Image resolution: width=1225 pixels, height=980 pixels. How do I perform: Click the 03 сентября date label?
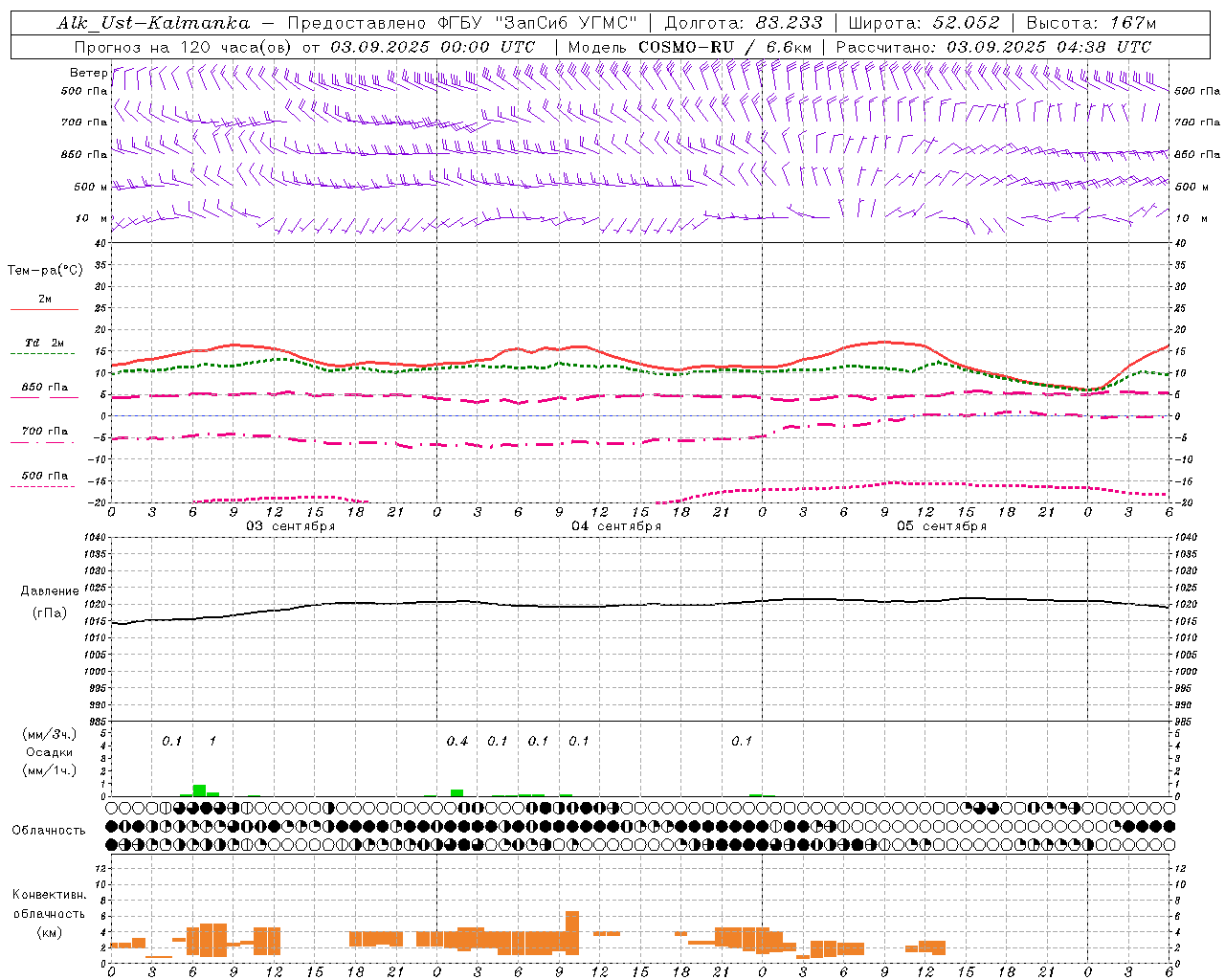click(291, 526)
